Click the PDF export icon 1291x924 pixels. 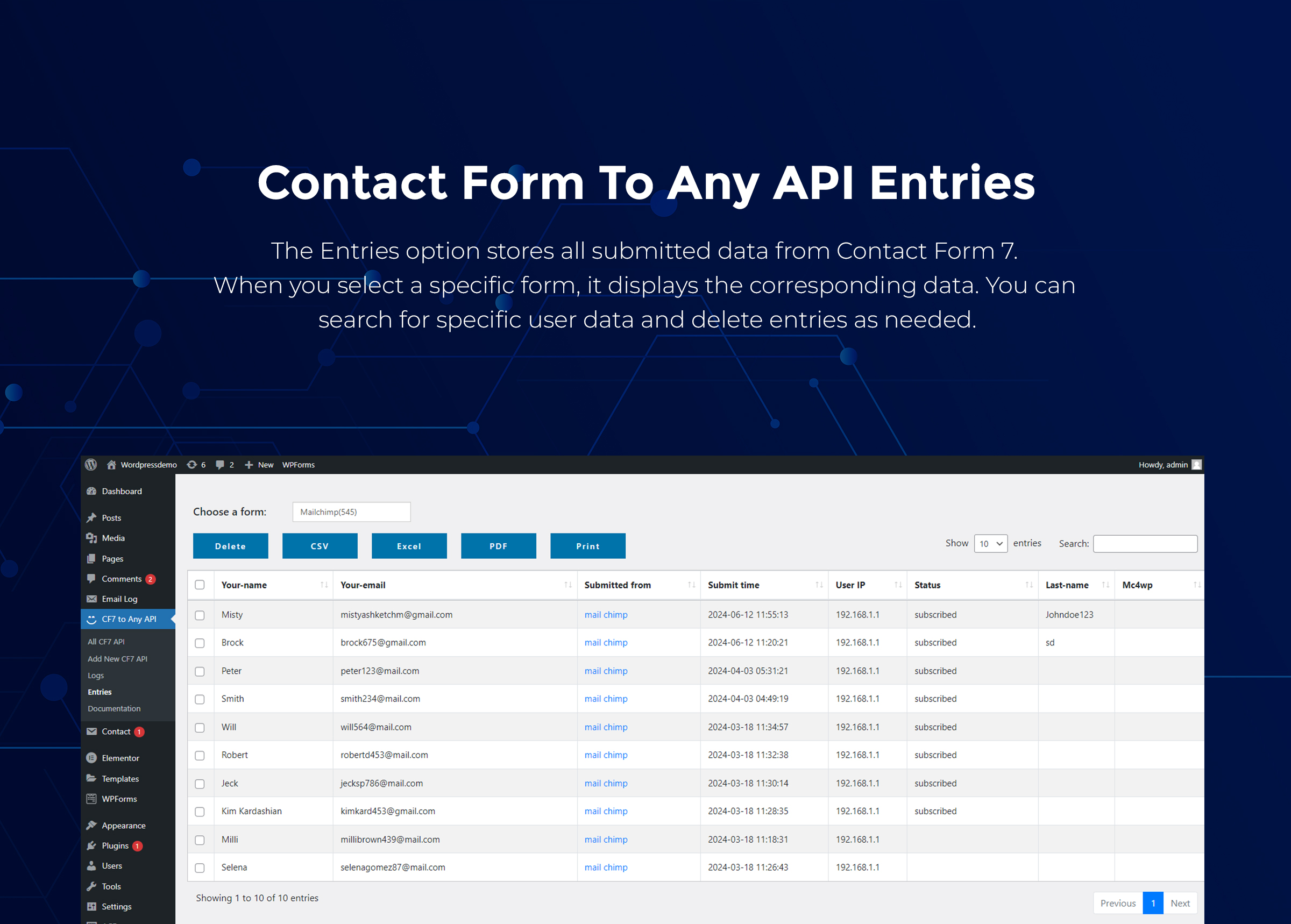(499, 546)
